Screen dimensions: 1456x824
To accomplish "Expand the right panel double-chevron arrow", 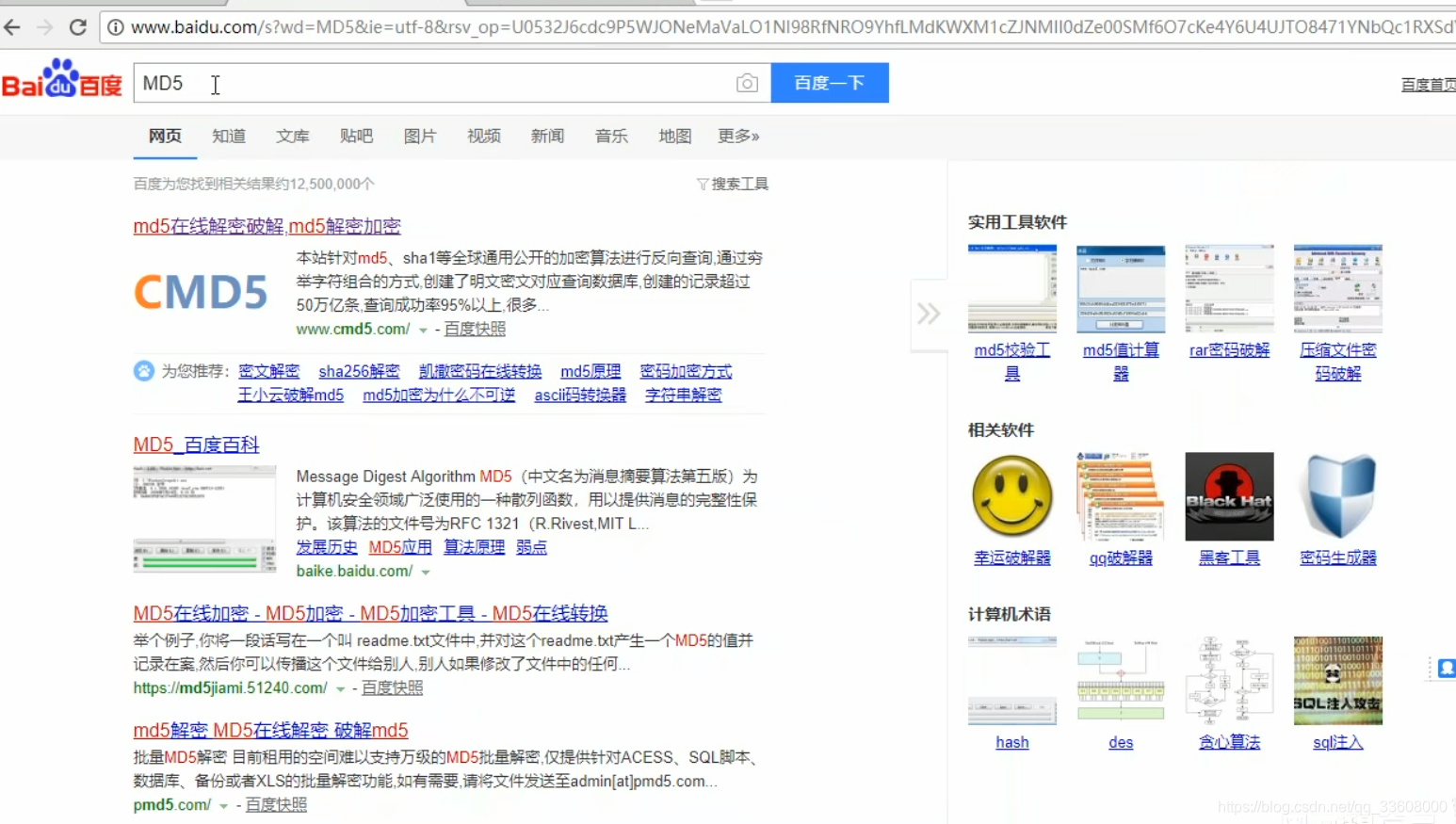I will [x=929, y=314].
